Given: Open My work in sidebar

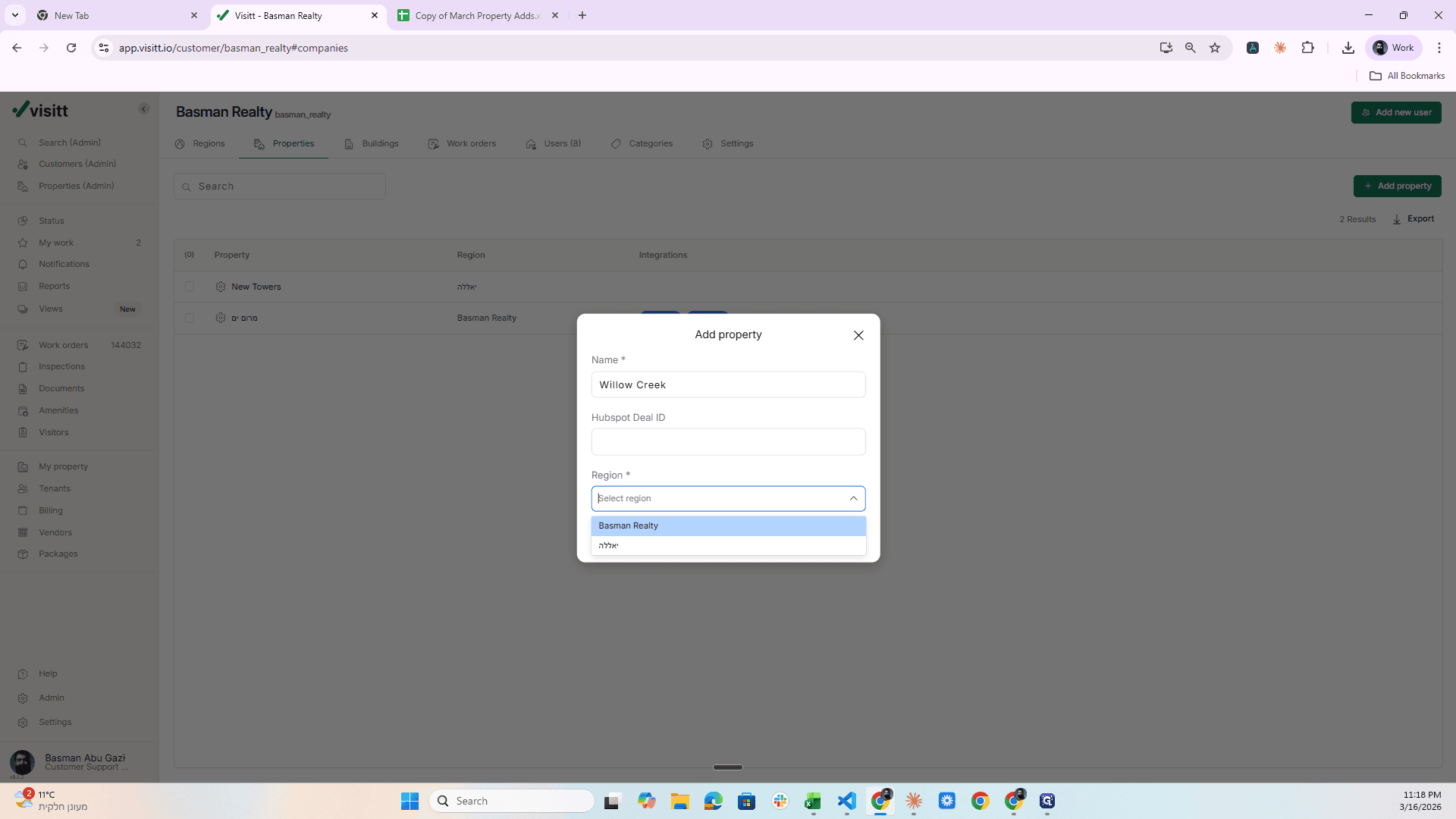Looking at the screenshot, I should click(x=56, y=243).
